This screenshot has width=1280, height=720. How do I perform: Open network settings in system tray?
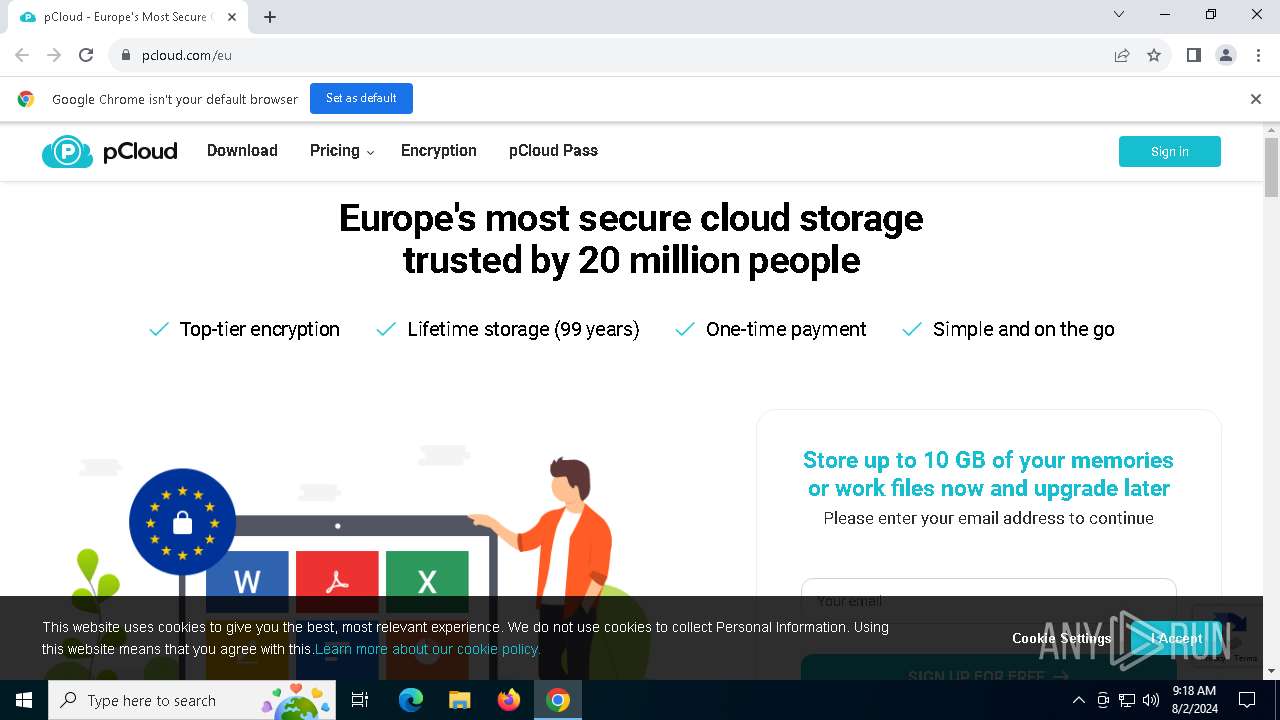tap(1127, 700)
